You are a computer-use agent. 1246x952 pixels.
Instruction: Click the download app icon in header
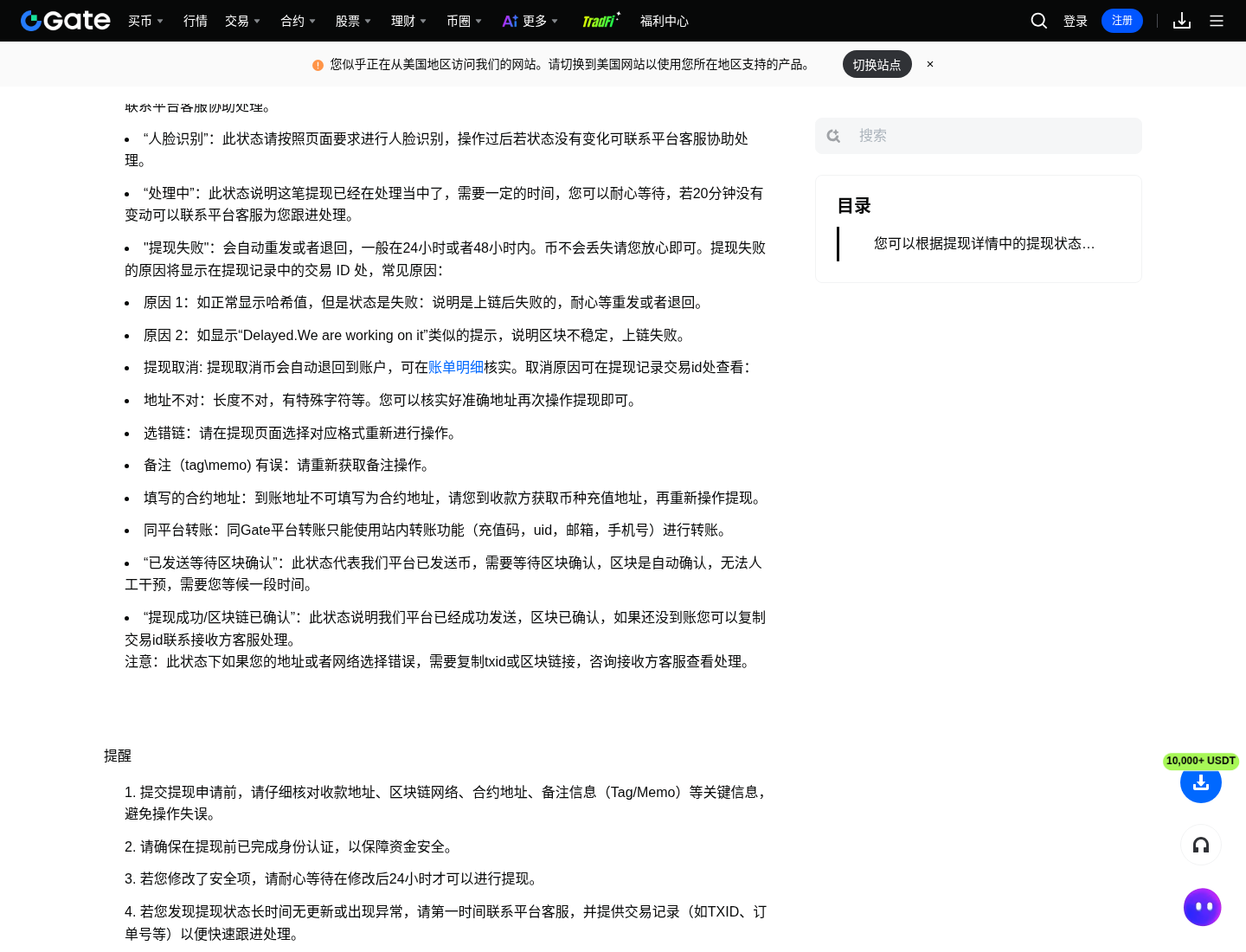coord(1182,21)
